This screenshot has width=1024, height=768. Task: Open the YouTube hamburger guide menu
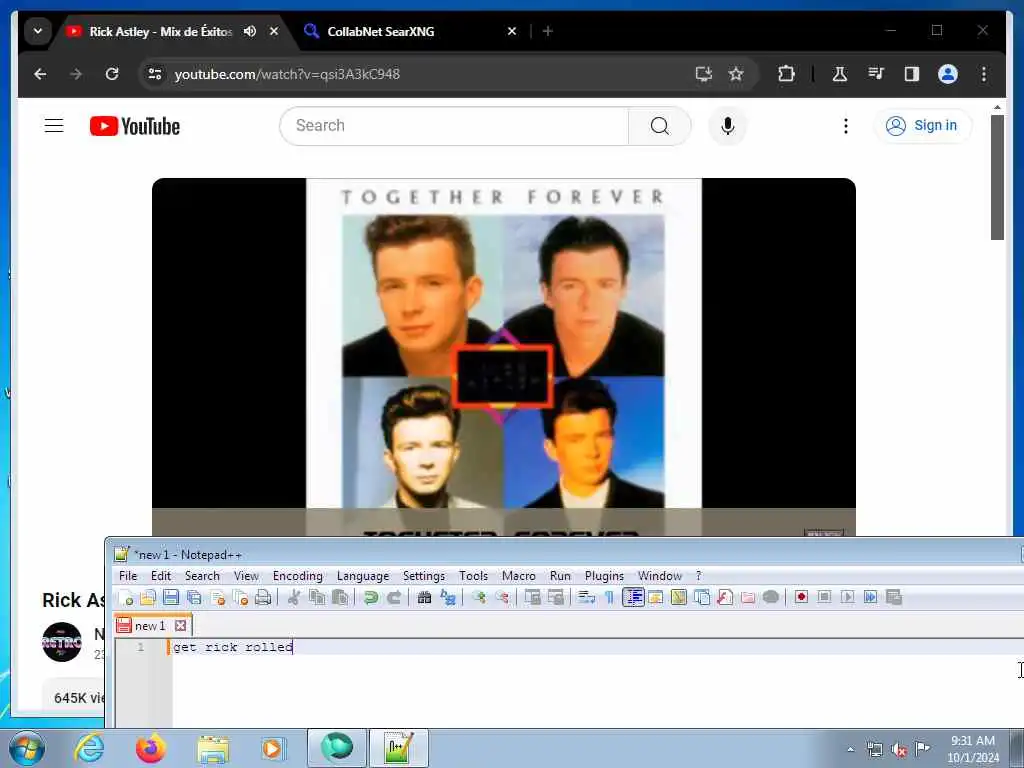point(54,125)
